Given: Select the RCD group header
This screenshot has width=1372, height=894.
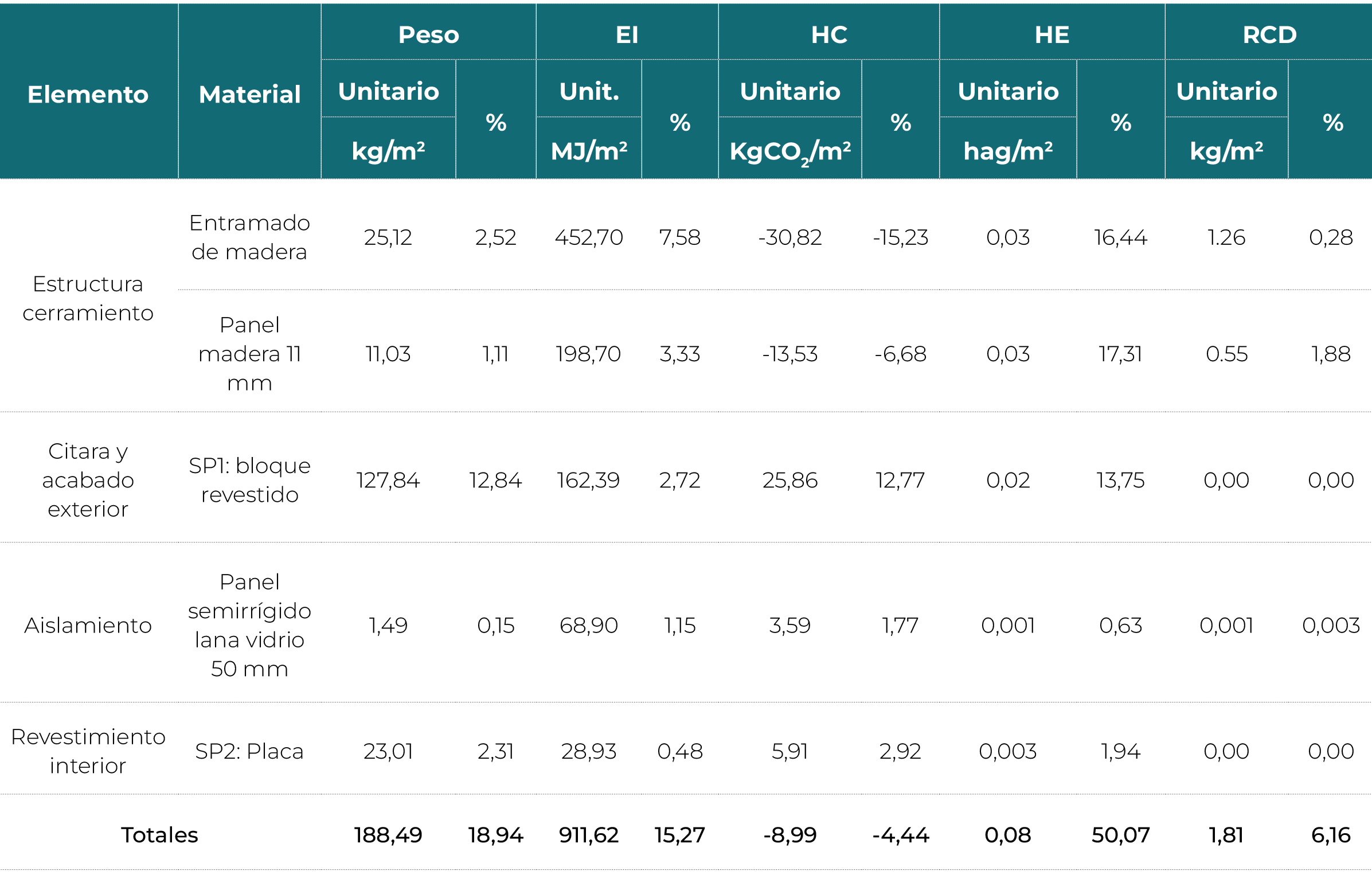Looking at the screenshot, I should [x=1269, y=34].
